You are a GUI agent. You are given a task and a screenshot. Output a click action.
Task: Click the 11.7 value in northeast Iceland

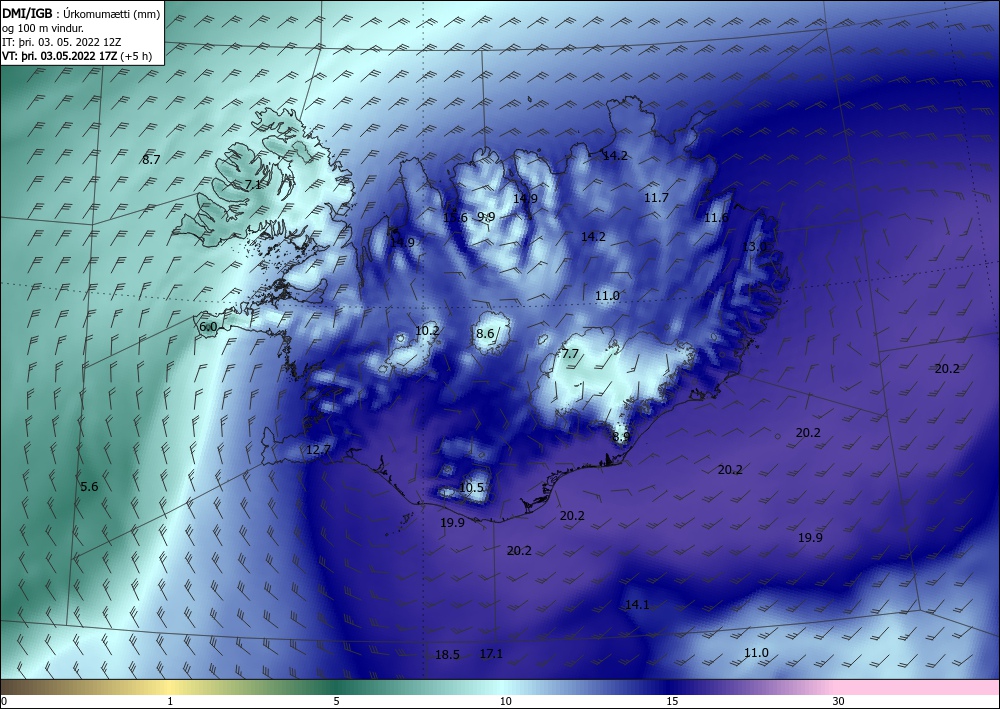tap(656, 198)
